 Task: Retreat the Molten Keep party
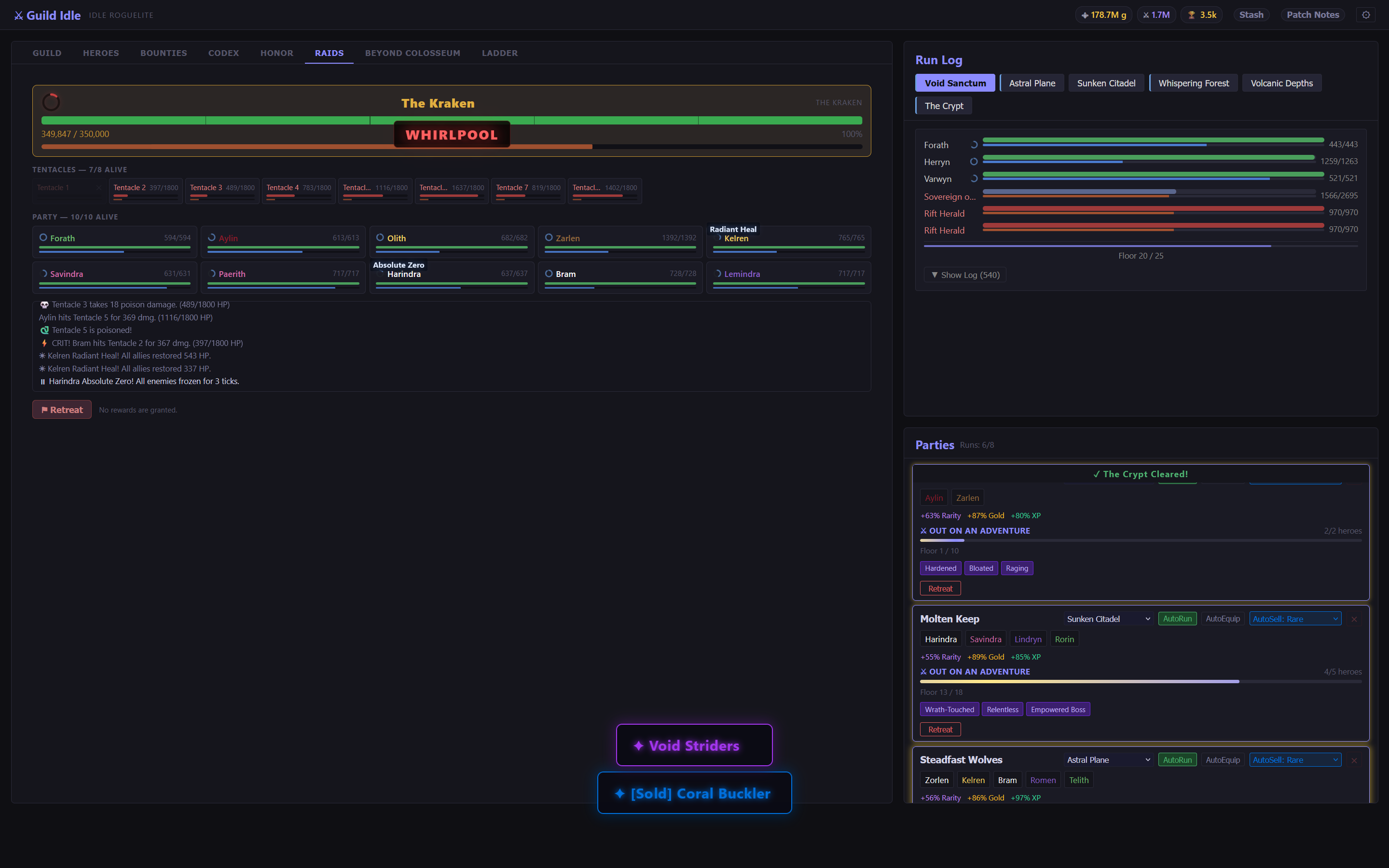[x=940, y=730]
